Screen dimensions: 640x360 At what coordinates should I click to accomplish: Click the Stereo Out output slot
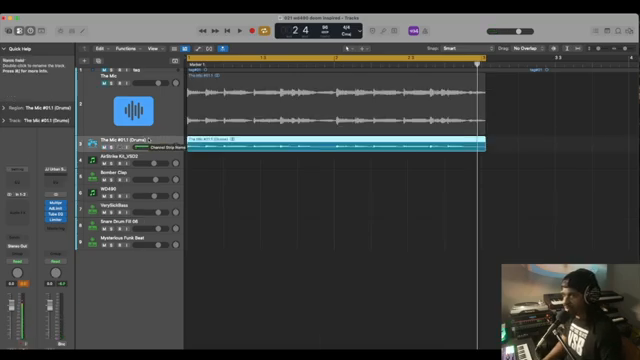pos(17,246)
